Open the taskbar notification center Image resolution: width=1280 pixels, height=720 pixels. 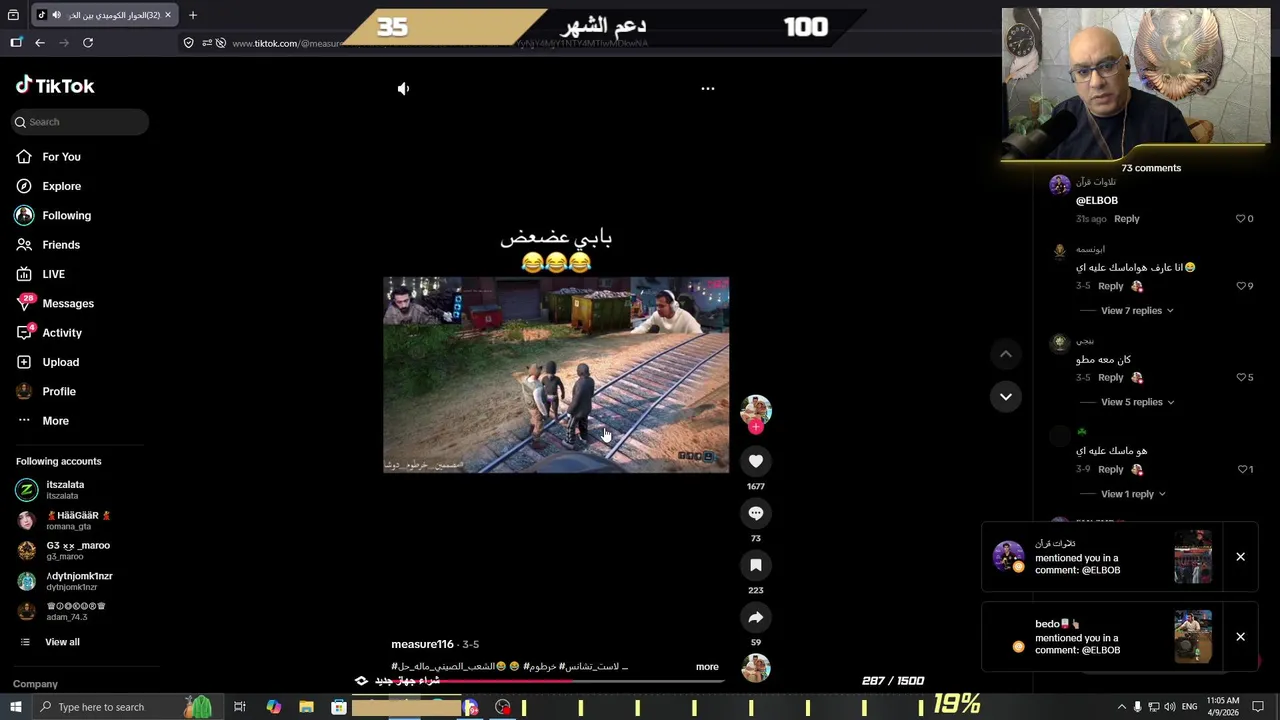pyautogui.click(x=1259, y=707)
